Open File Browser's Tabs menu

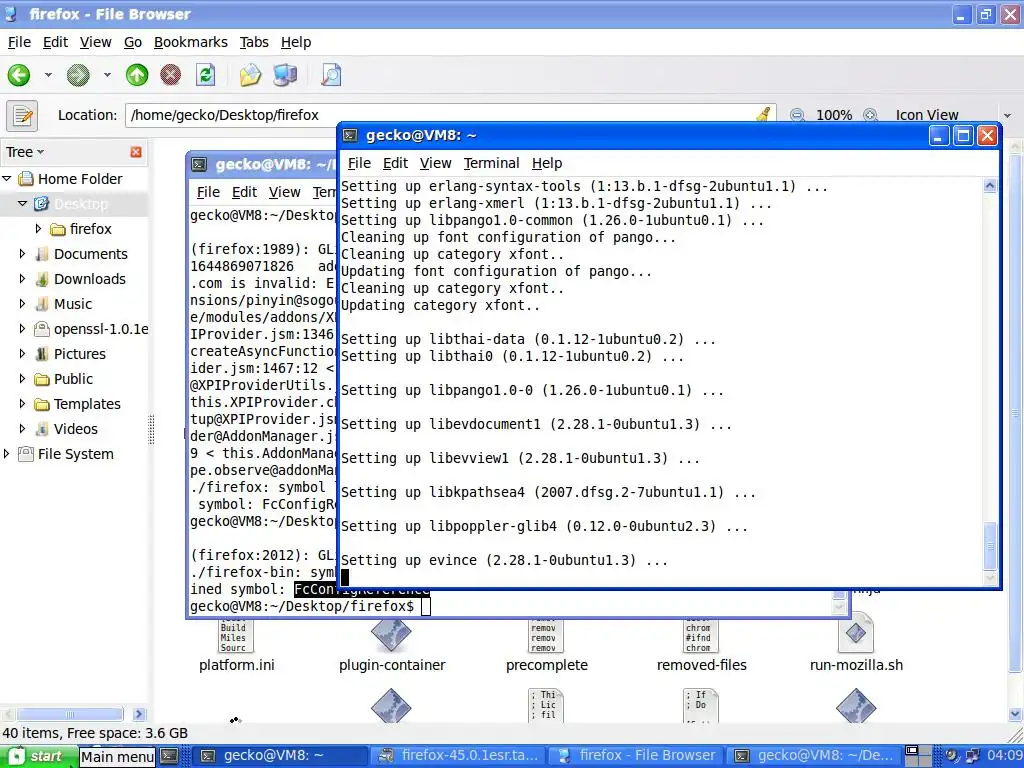pyautogui.click(x=254, y=42)
